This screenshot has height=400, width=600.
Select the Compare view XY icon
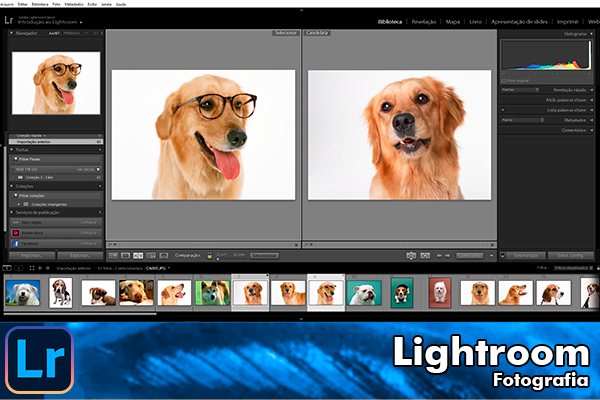[x=138, y=255]
